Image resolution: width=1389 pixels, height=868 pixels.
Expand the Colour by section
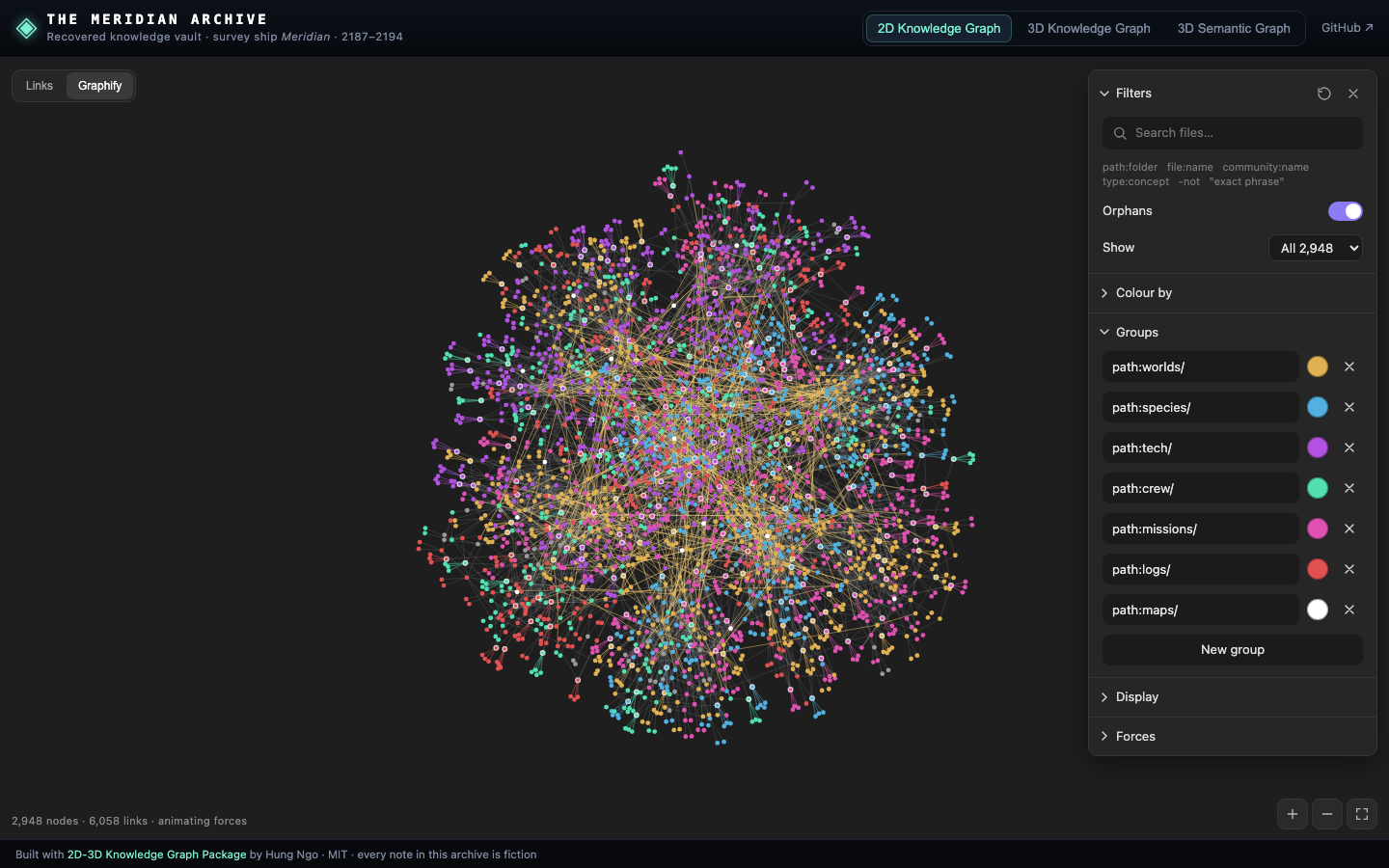click(x=1233, y=293)
